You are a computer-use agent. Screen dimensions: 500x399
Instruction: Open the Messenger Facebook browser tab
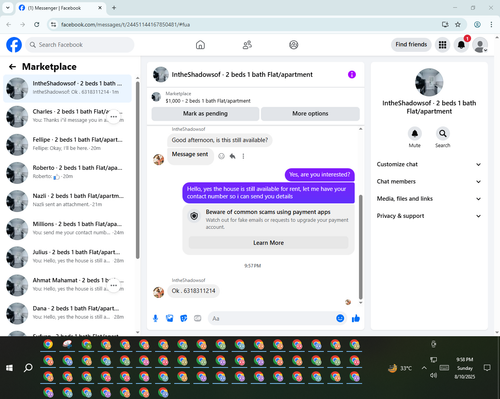[60, 8]
